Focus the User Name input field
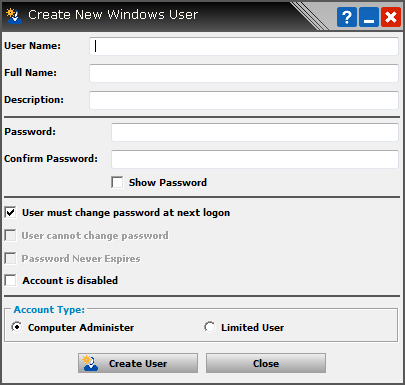The width and height of the screenshot is (405, 385). [x=244, y=46]
